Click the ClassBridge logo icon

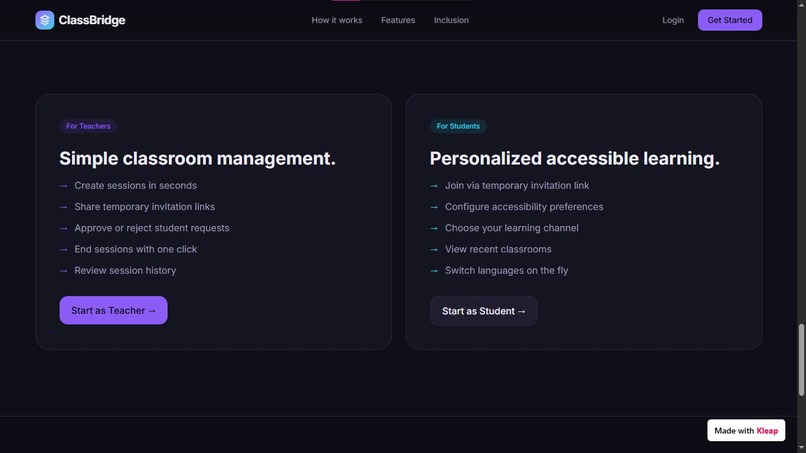(45, 20)
